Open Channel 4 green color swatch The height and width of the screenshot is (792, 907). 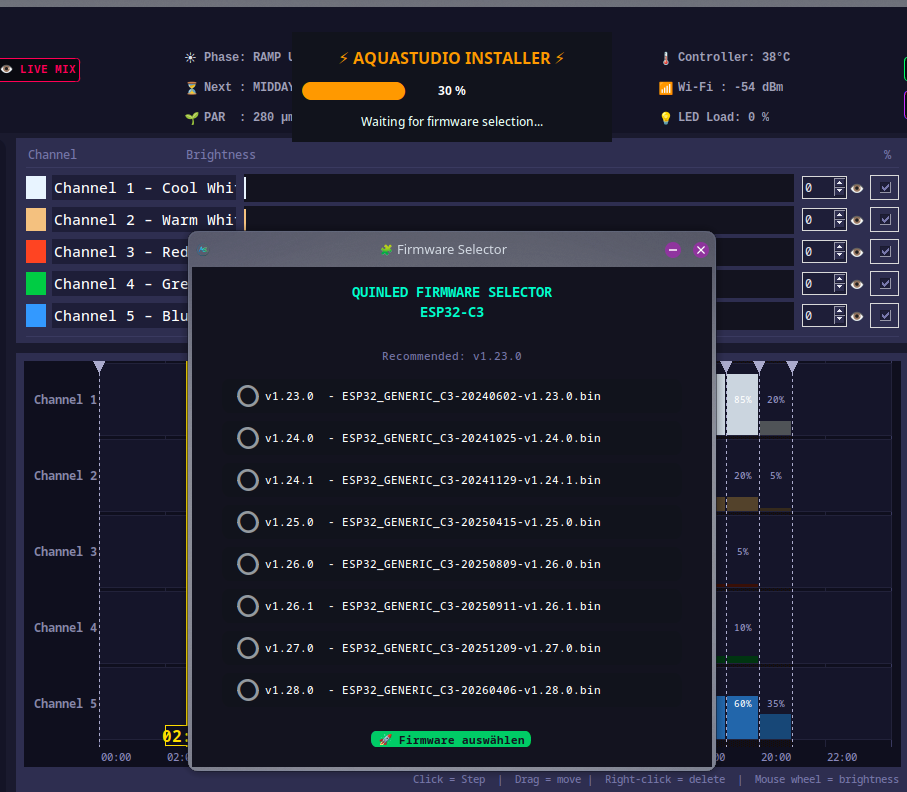pyautogui.click(x=36, y=283)
